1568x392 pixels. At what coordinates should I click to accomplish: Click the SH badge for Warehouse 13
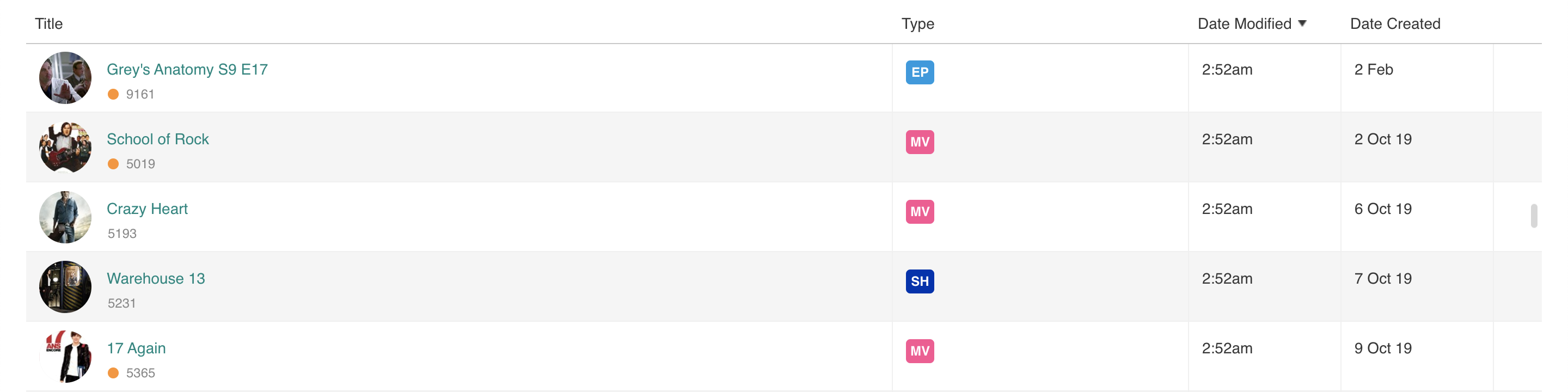tap(919, 281)
